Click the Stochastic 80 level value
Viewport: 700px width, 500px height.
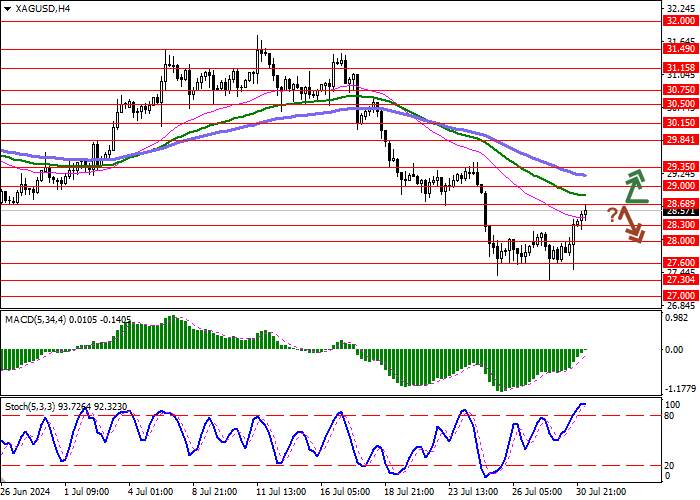point(670,416)
